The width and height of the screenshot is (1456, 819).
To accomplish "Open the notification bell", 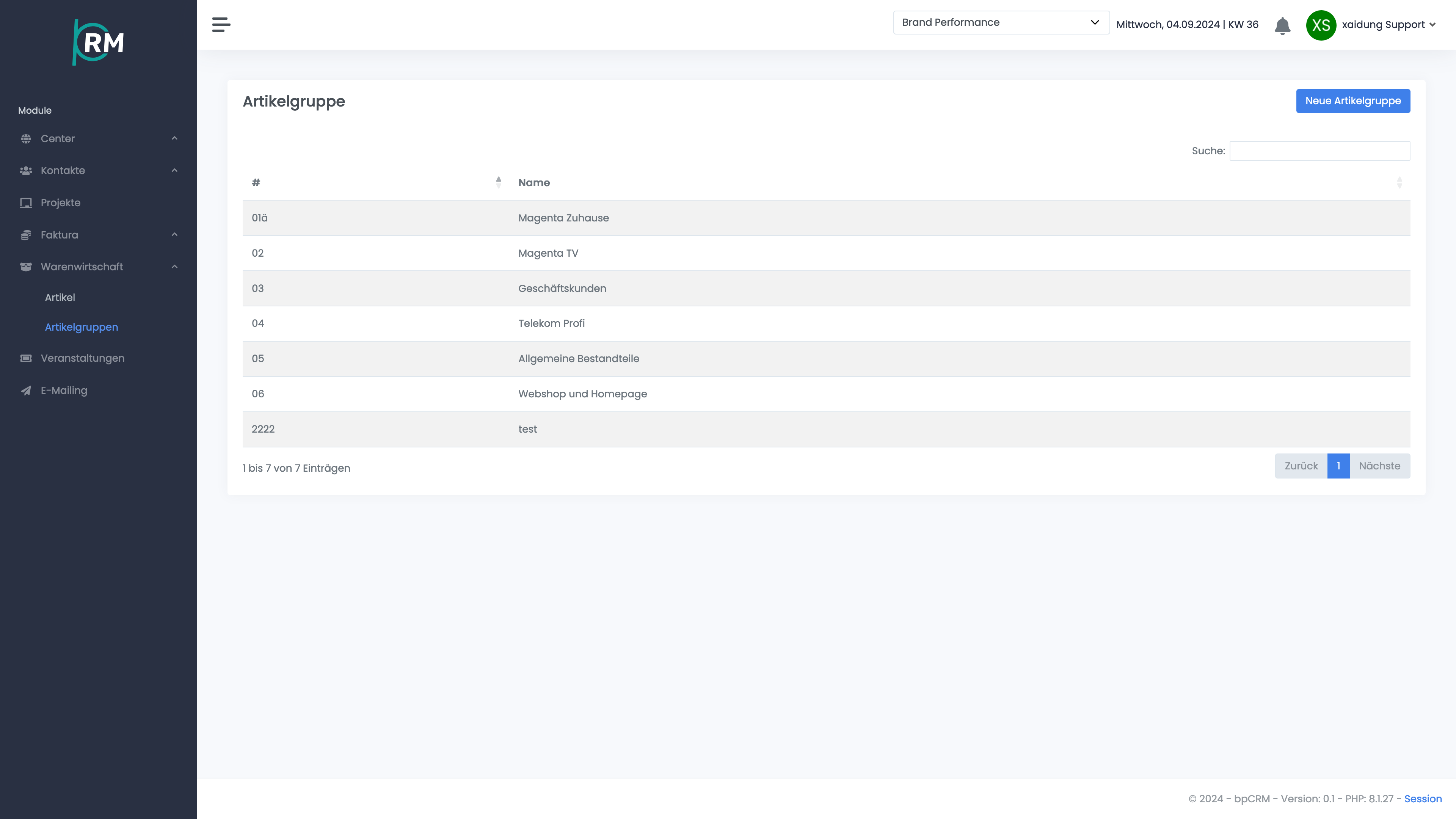I will click(1282, 25).
